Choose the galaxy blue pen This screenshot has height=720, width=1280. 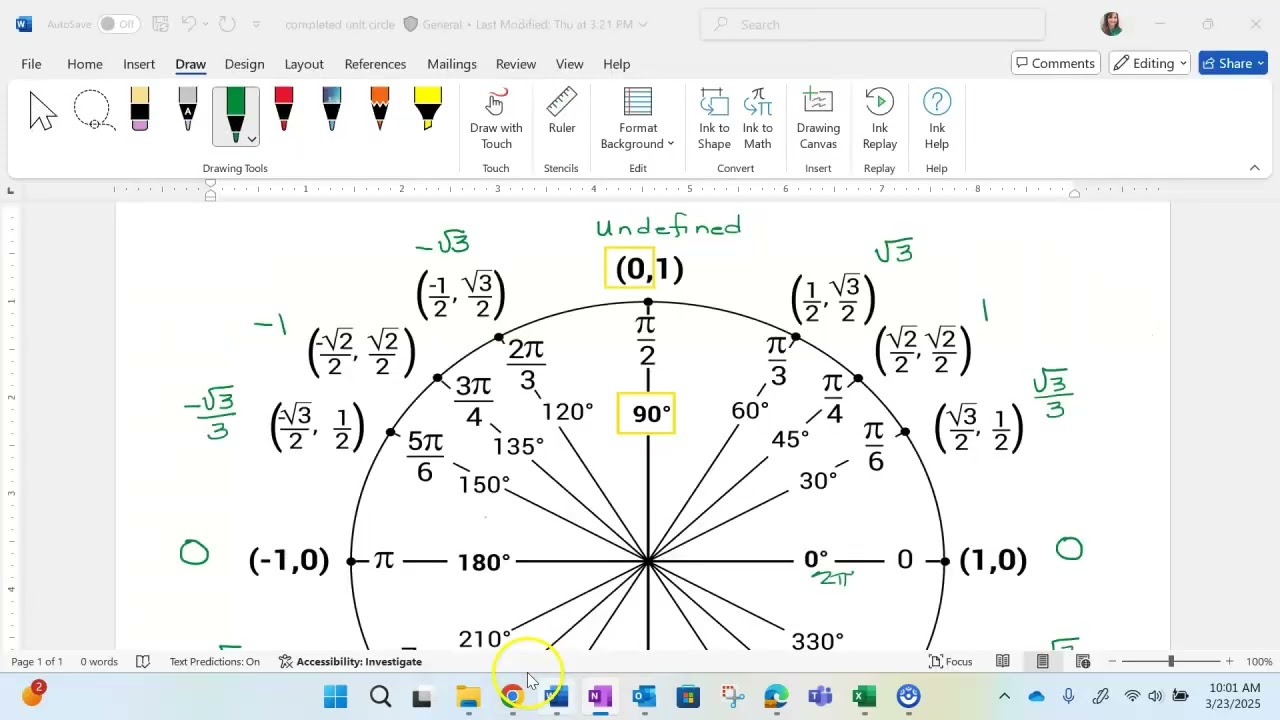[x=332, y=109]
